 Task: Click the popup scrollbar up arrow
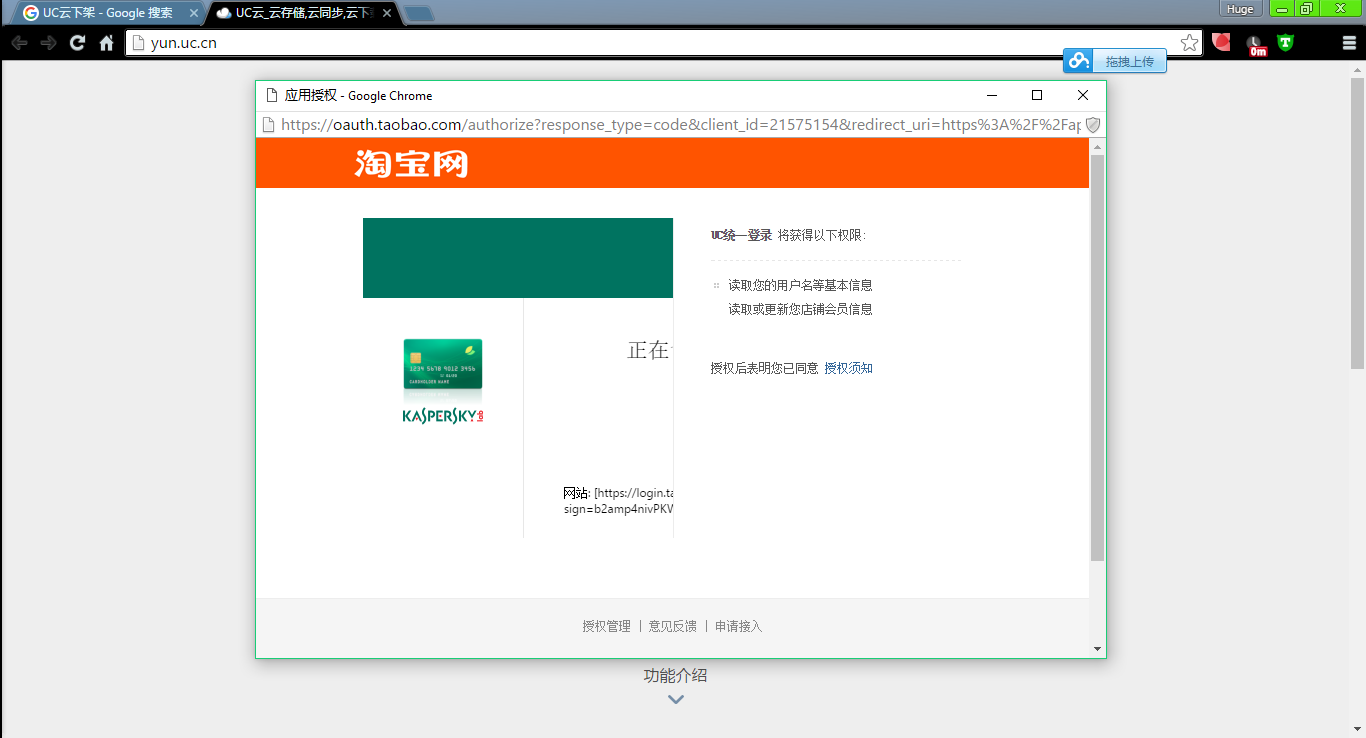(1097, 147)
